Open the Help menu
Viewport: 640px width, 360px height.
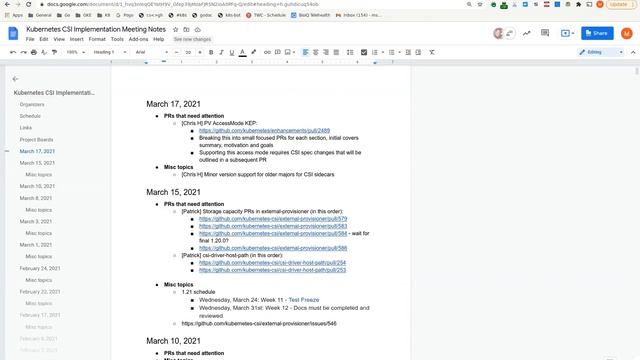pos(158,39)
